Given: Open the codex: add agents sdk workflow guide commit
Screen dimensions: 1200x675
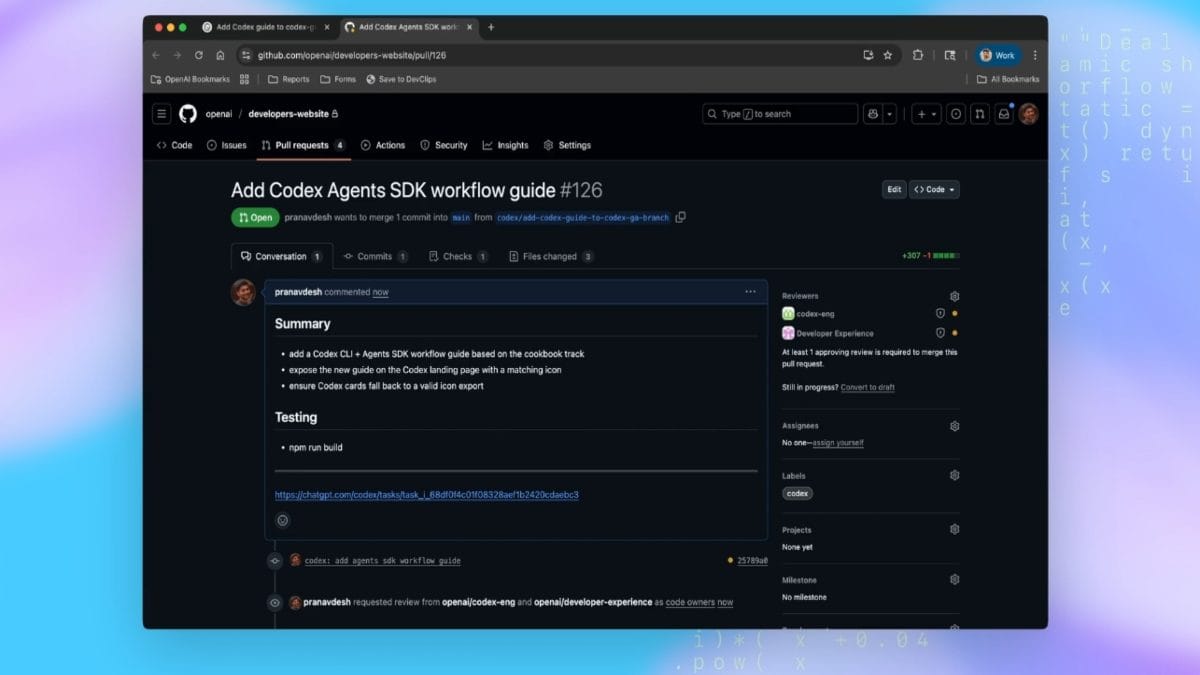Looking at the screenshot, I should (x=383, y=561).
